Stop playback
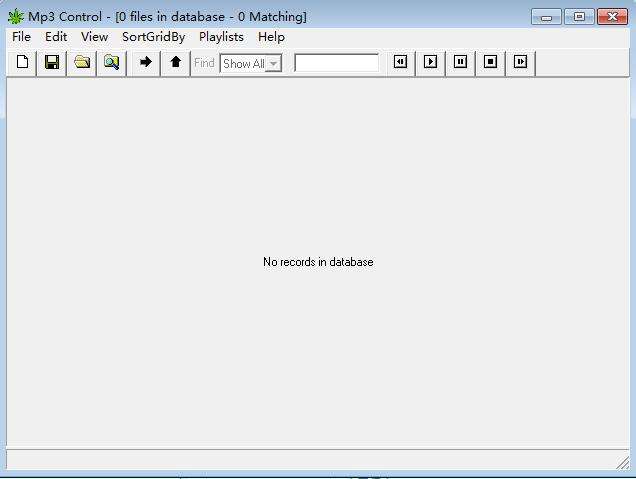This screenshot has height=479, width=636. tap(490, 62)
